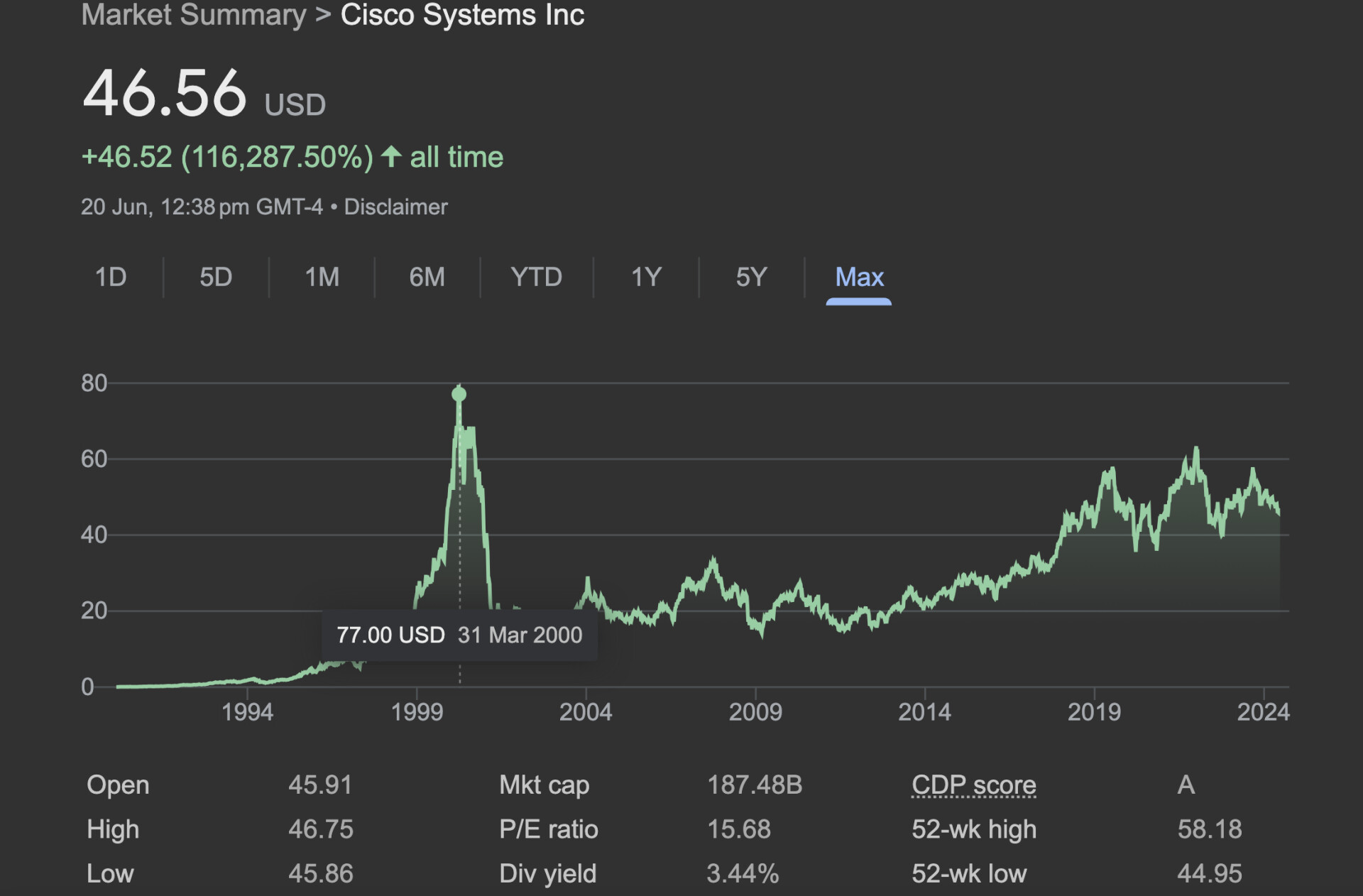Click the 46.56 USD current price
The image size is (1363, 896).
click(204, 94)
